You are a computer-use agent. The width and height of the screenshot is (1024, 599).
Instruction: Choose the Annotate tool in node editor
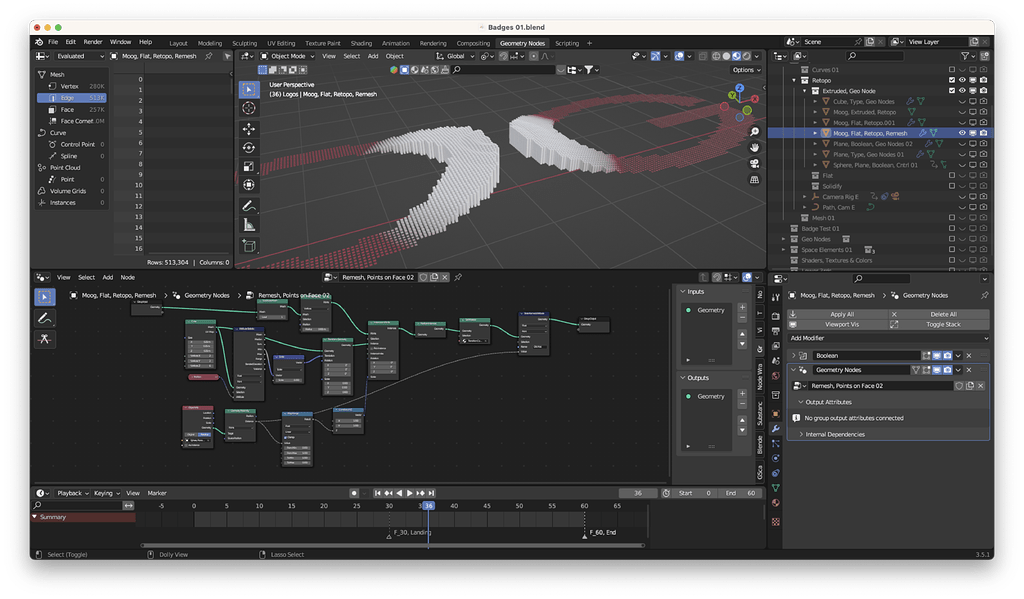(x=44, y=318)
